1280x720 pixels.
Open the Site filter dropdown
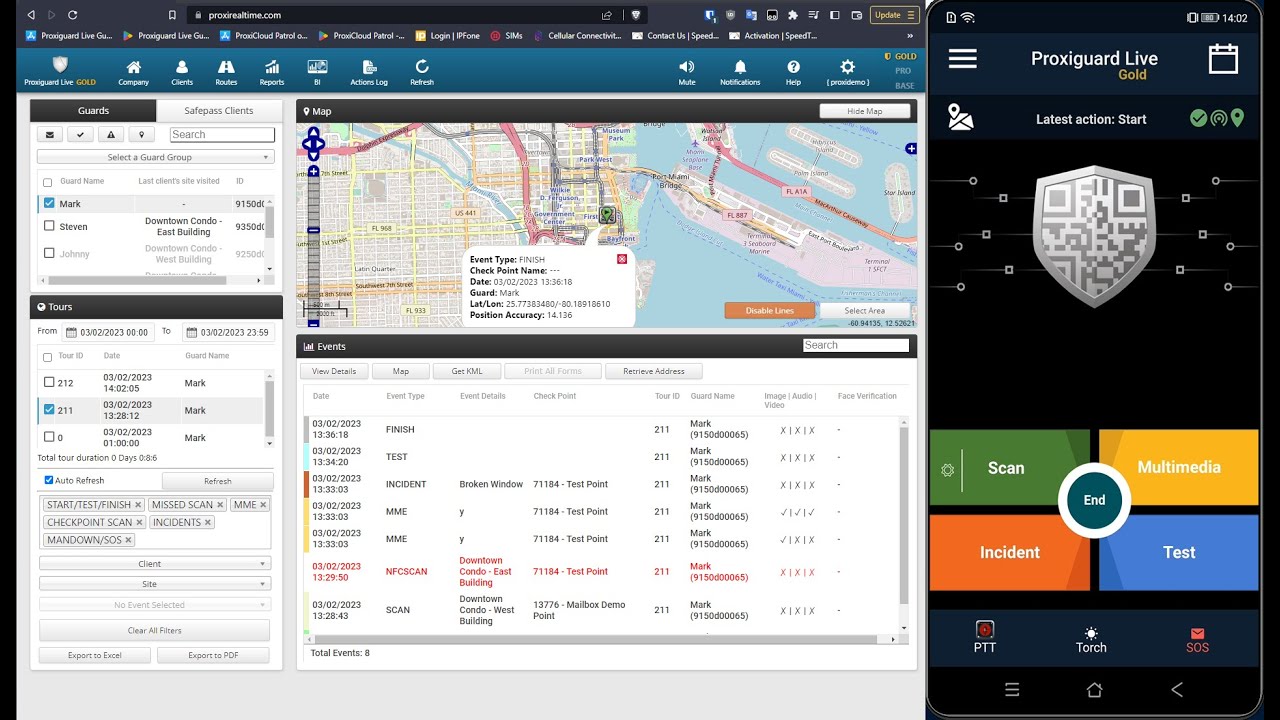click(155, 584)
